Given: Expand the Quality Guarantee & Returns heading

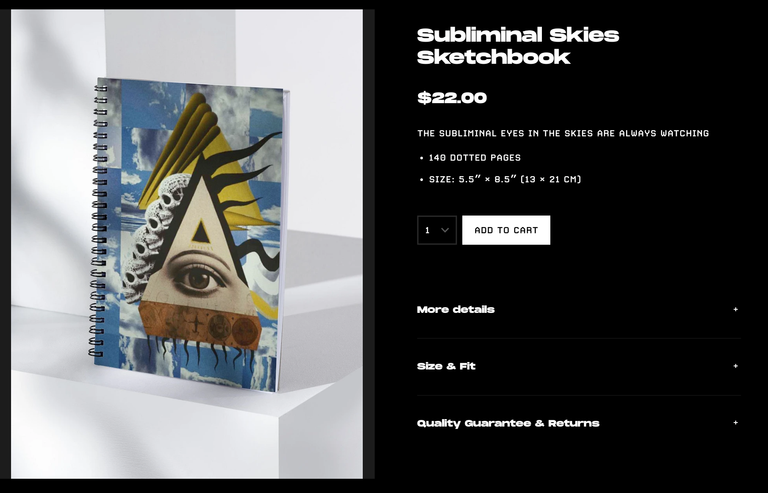Looking at the screenshot, I should coord(508,423).
